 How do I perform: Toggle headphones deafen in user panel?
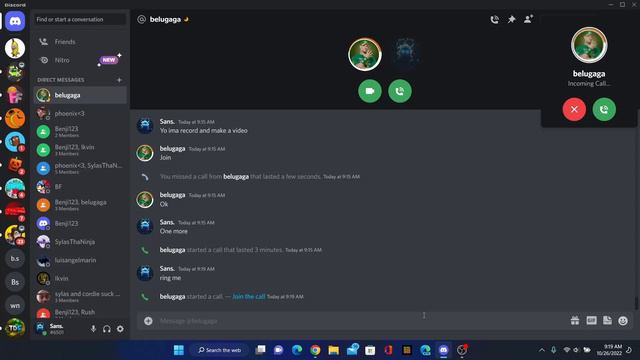tap(107, 329)
